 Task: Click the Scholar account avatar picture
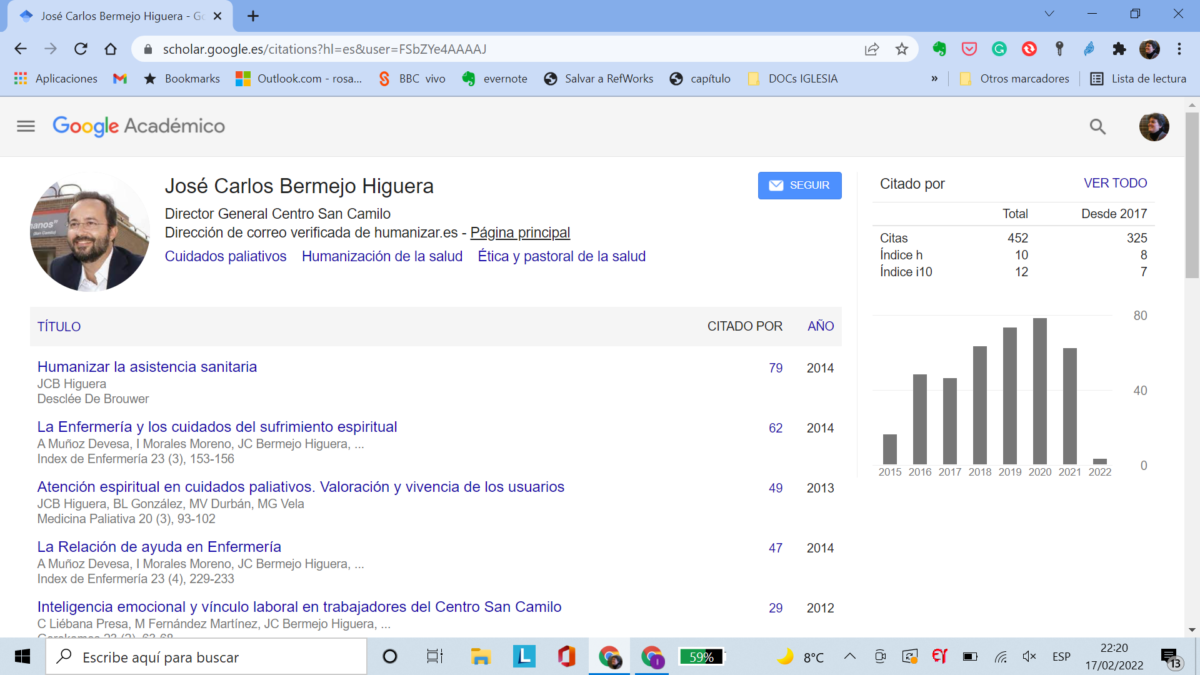point(1153,126)
